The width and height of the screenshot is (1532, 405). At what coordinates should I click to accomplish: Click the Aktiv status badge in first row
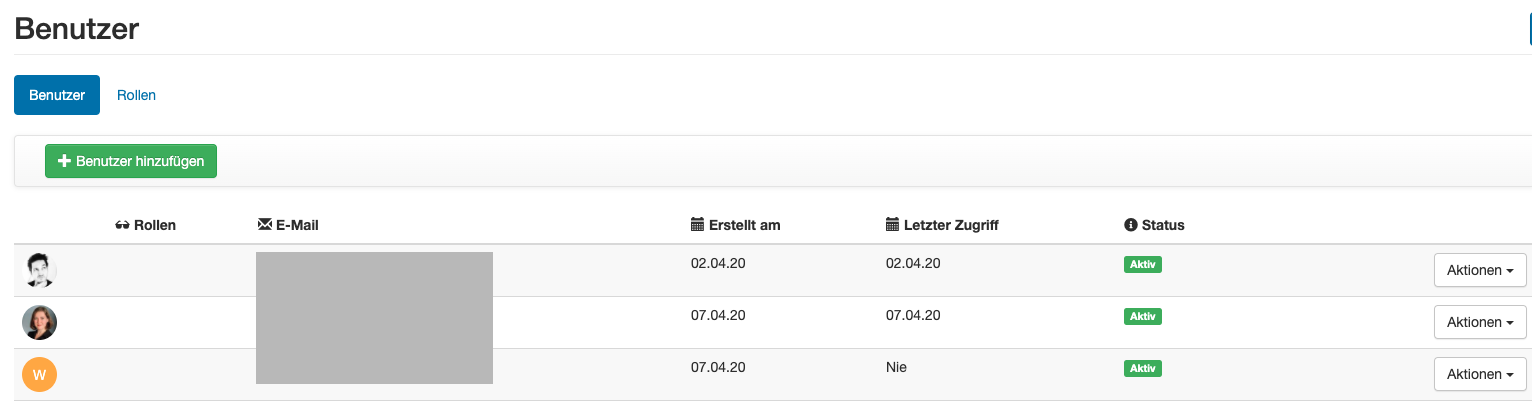pos(1143,264)
